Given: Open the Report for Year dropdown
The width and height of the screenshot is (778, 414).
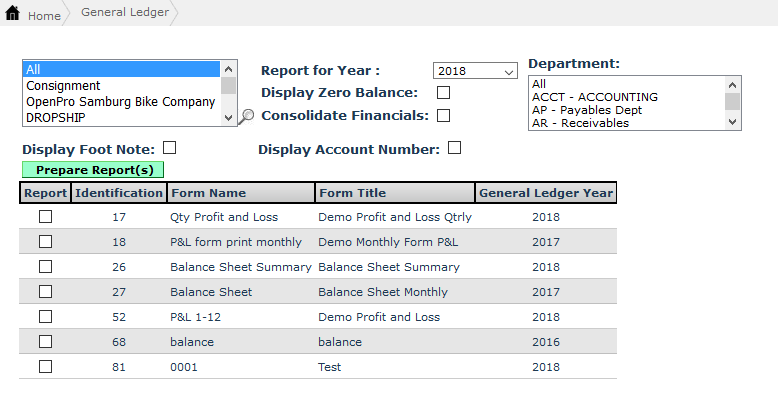Looking at the screenshot, I should [475, 71].
